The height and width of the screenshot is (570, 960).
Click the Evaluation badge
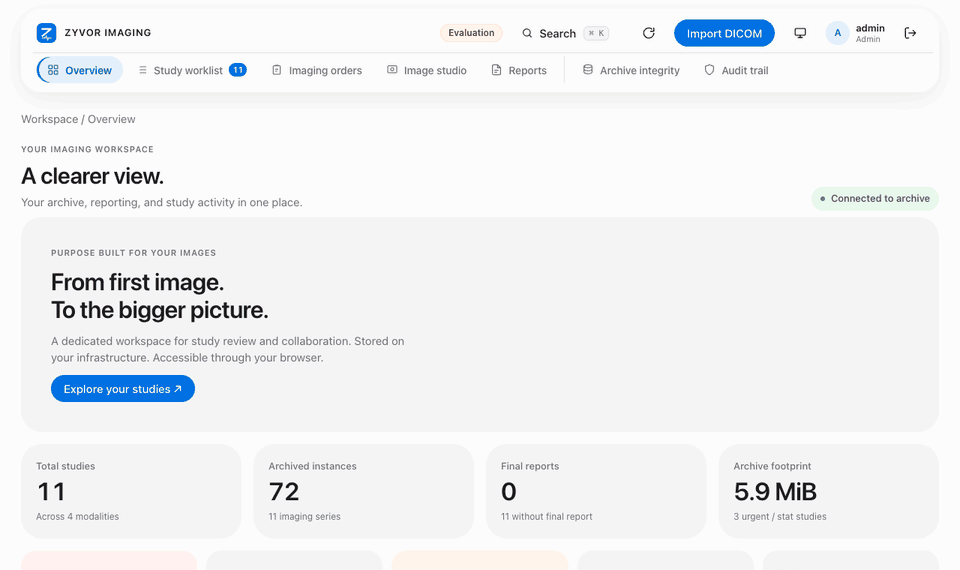tap(471, 33)
